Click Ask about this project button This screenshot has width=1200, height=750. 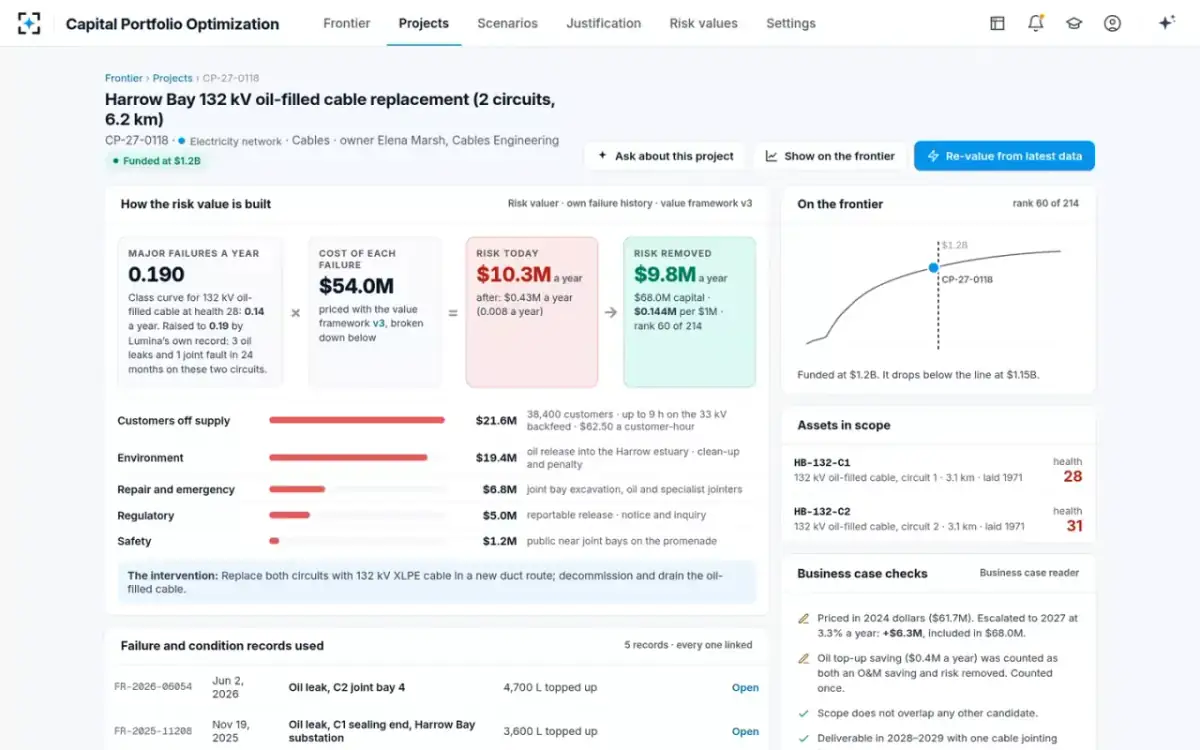click(x=665, y=156)
